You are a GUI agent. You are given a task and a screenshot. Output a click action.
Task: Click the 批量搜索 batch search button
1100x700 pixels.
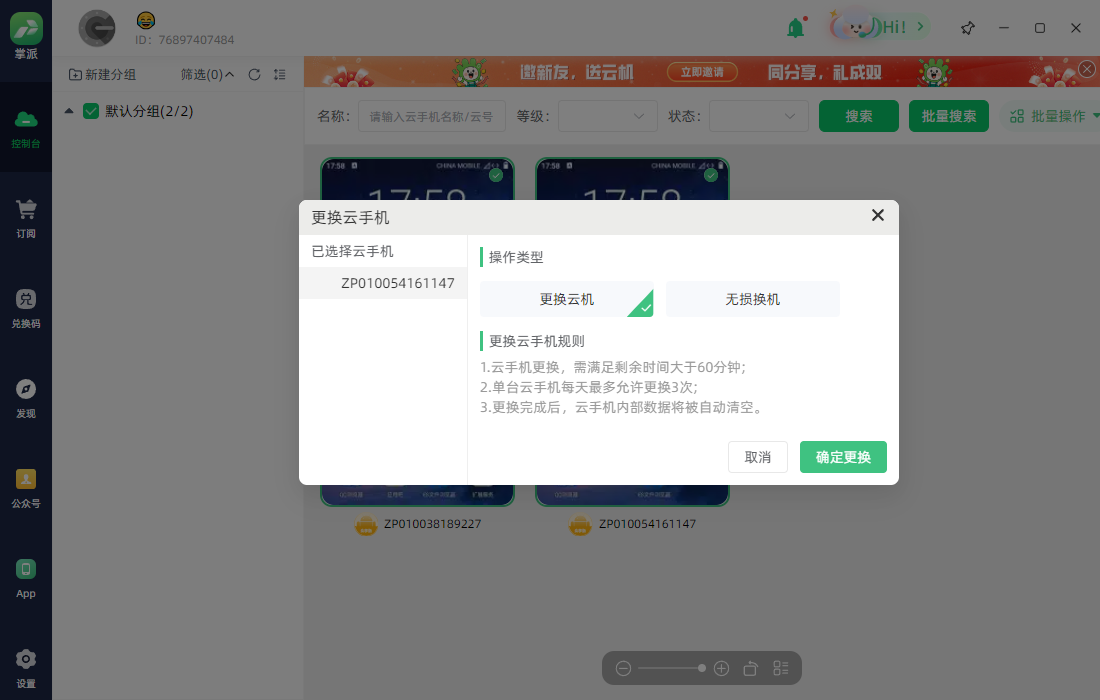[x=948, y=116]
